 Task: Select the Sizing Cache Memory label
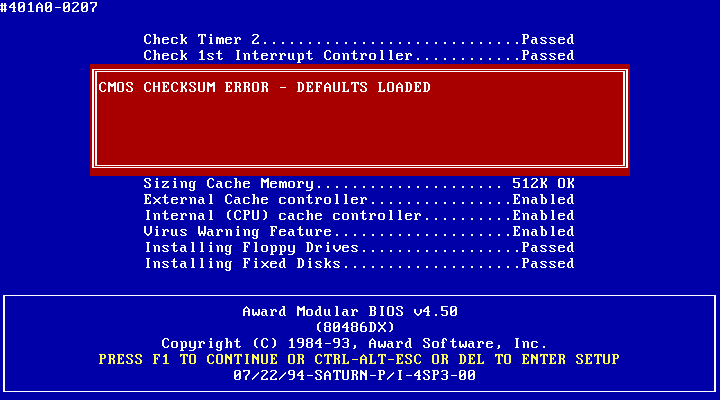point(229,184)
